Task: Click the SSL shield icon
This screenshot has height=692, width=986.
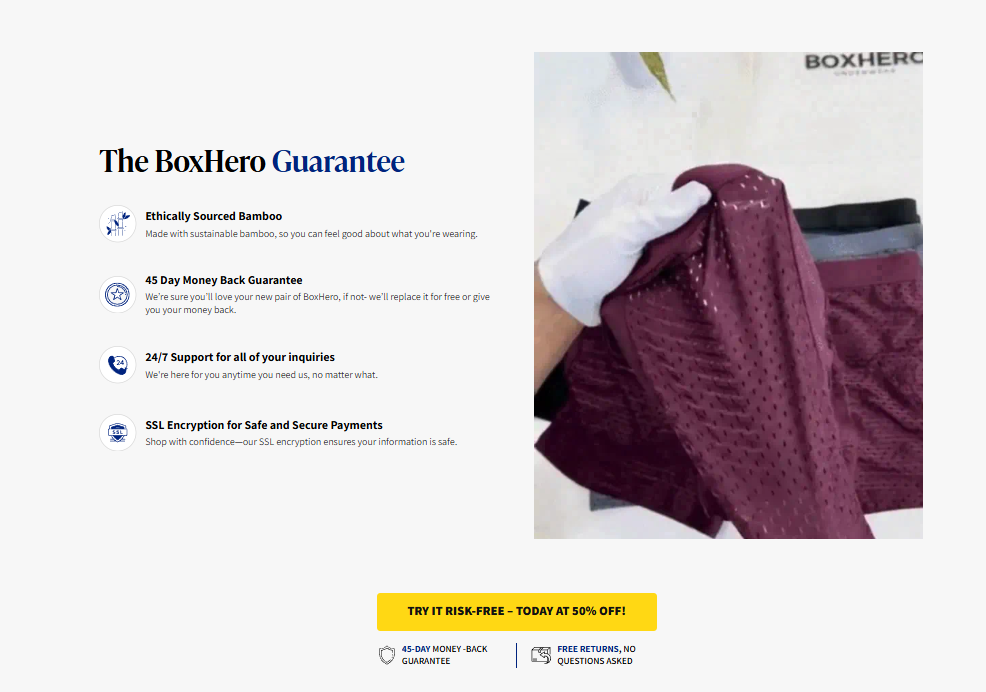Action: coord(118,432)
